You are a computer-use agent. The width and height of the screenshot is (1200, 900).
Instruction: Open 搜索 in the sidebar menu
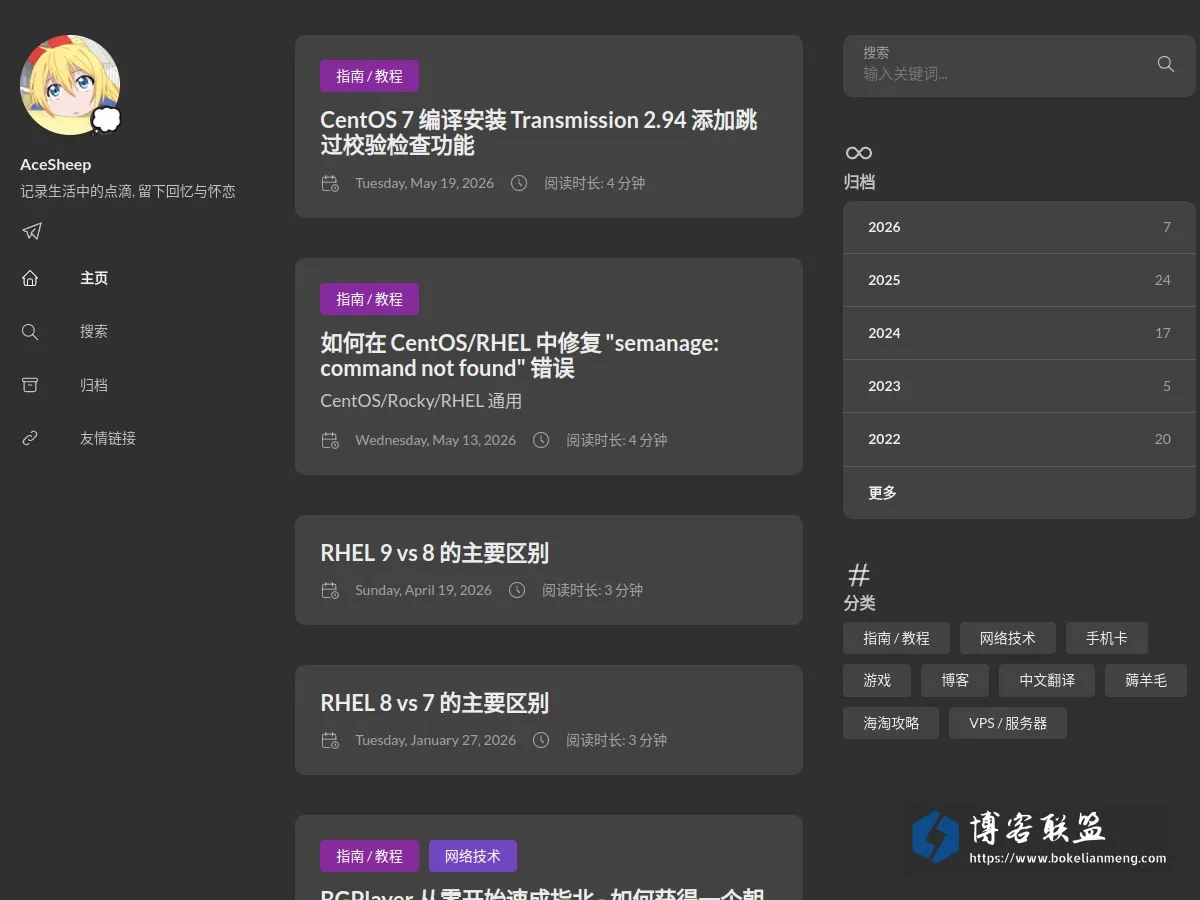pos(94,331)
